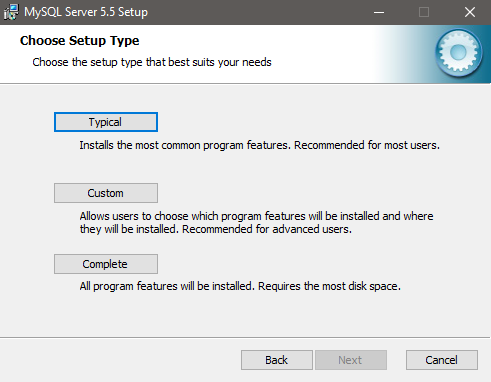Click the 'Choose Setup Type' heading
491x382 pixels.
tap(80, 41)
